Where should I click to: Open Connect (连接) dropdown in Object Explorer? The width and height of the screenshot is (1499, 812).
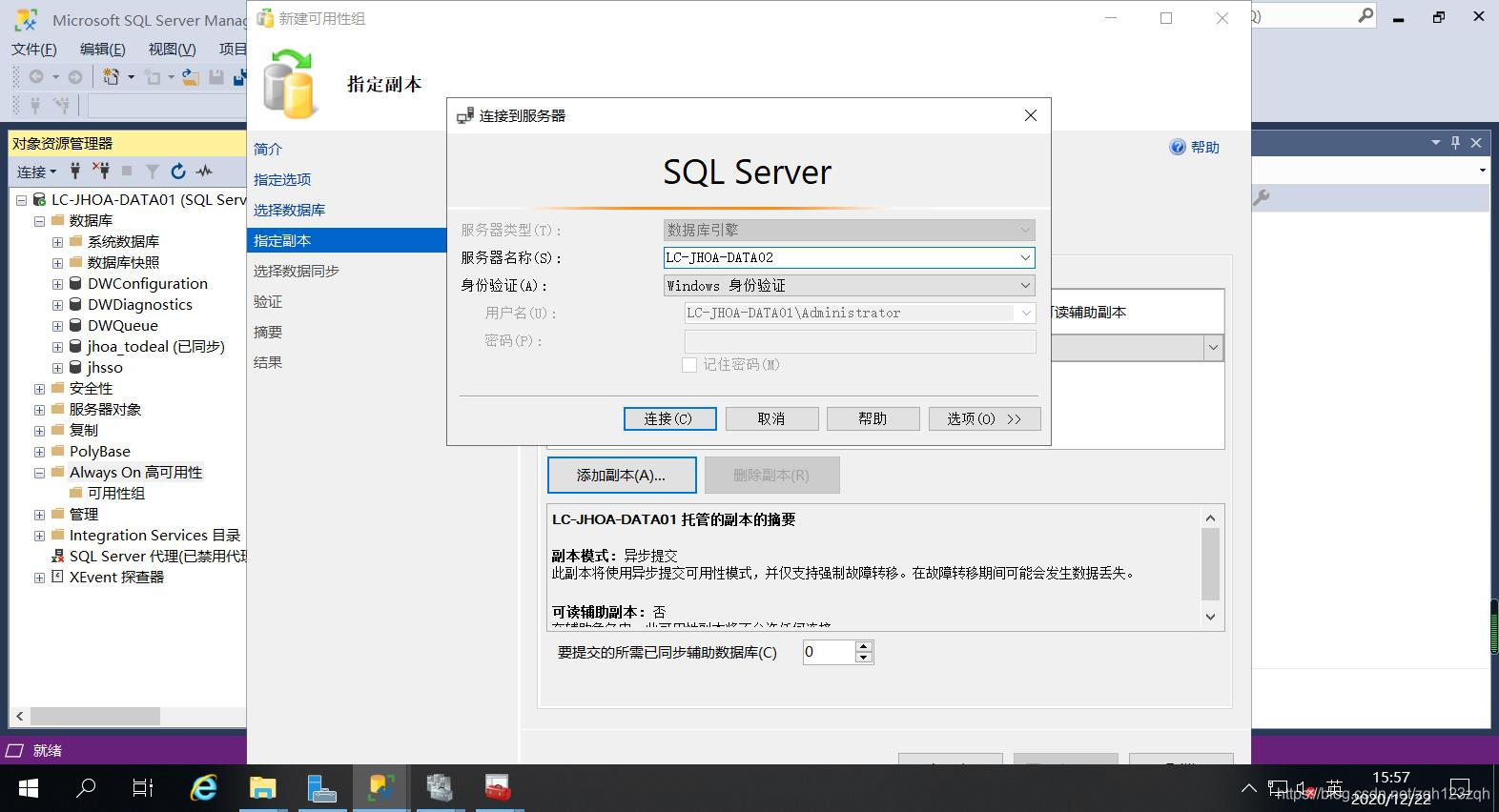pyautogui.click(x=36, y=172)
